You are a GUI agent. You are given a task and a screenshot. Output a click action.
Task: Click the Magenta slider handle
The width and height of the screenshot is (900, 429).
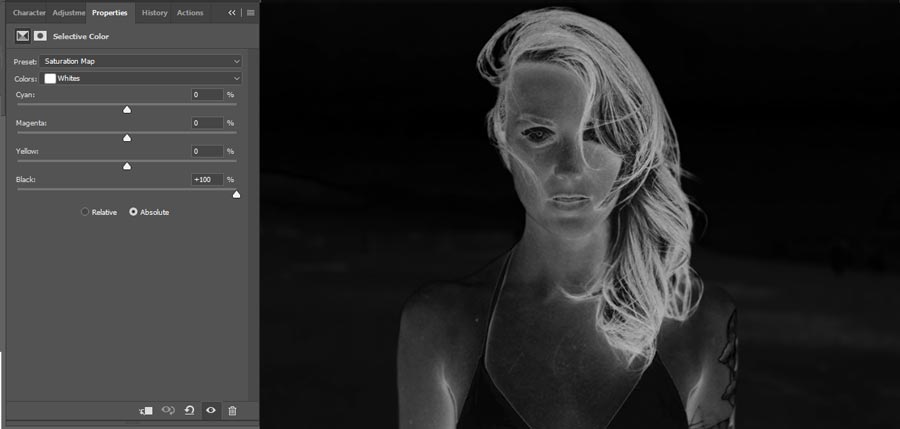coord(127,138)
